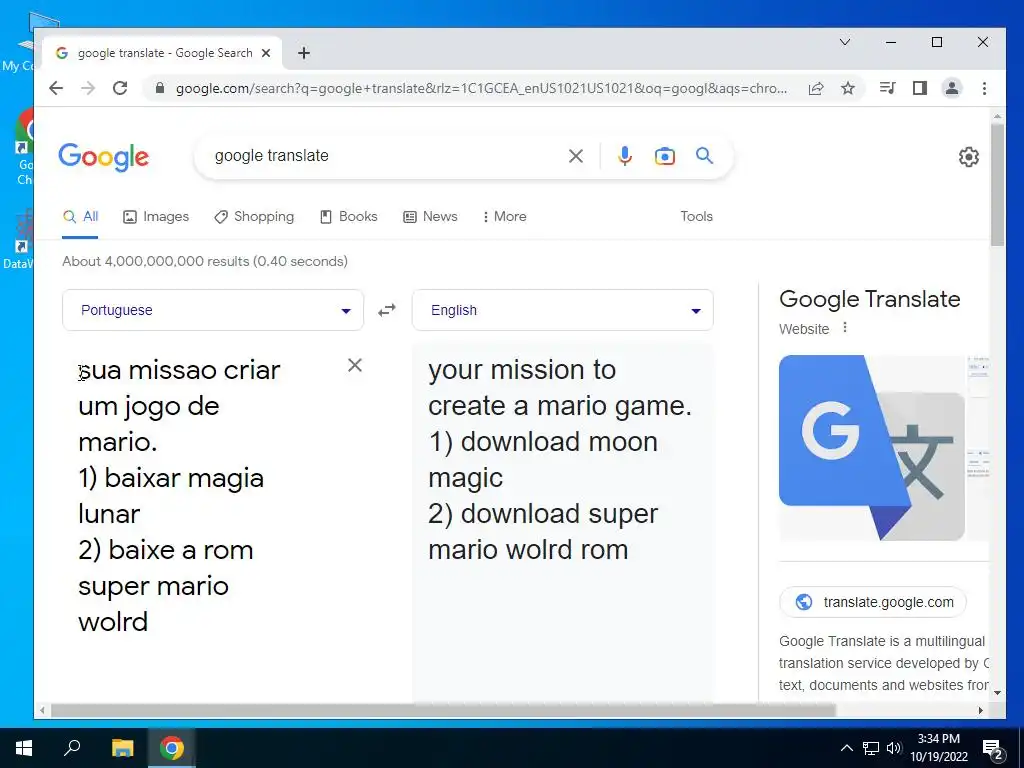Viewport: 1024px width, 768px height.
Task: Reload the current Google page
Action: [x=120, y=88]
